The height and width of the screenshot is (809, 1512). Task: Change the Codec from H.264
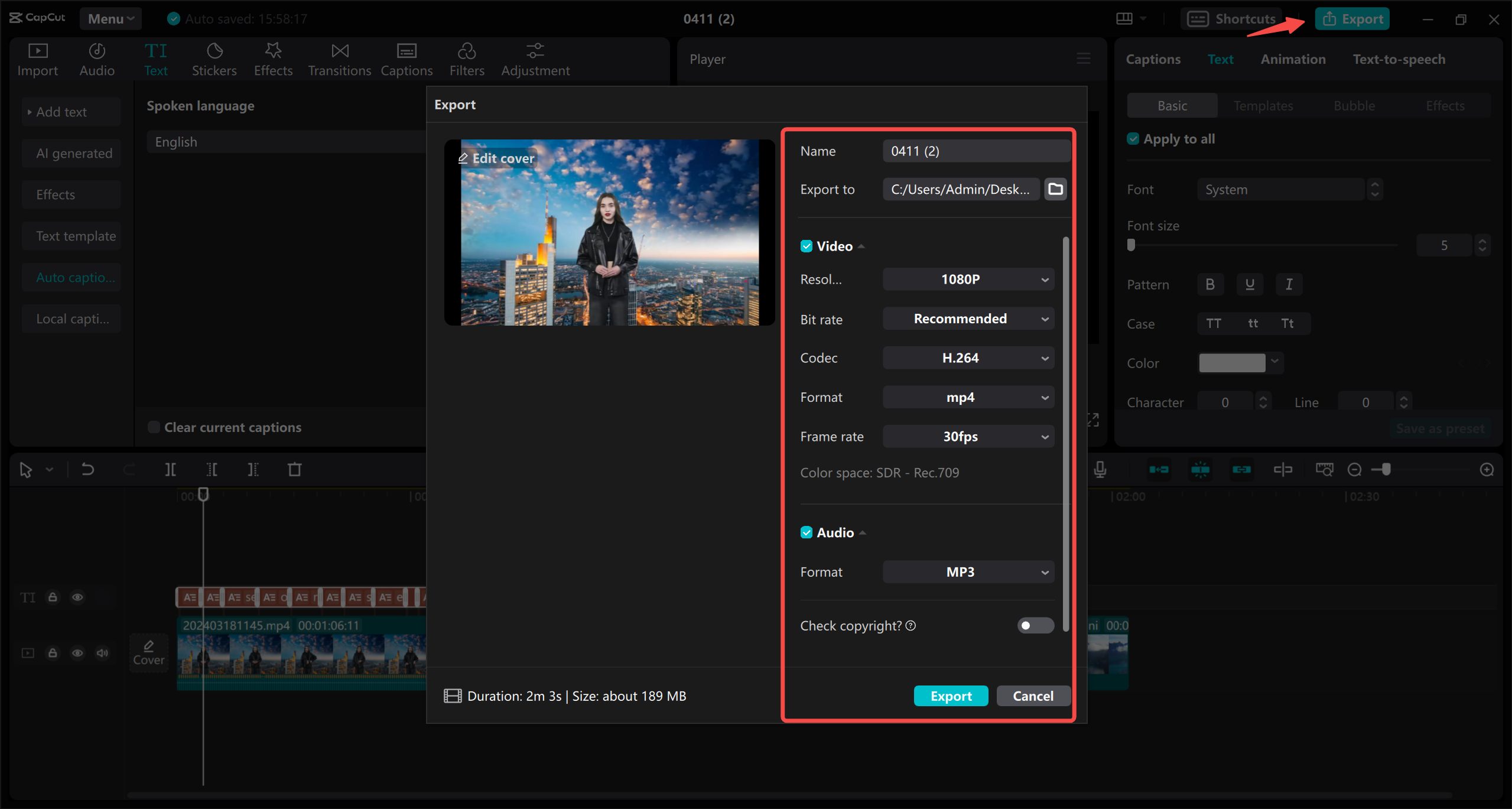point(968,358)
